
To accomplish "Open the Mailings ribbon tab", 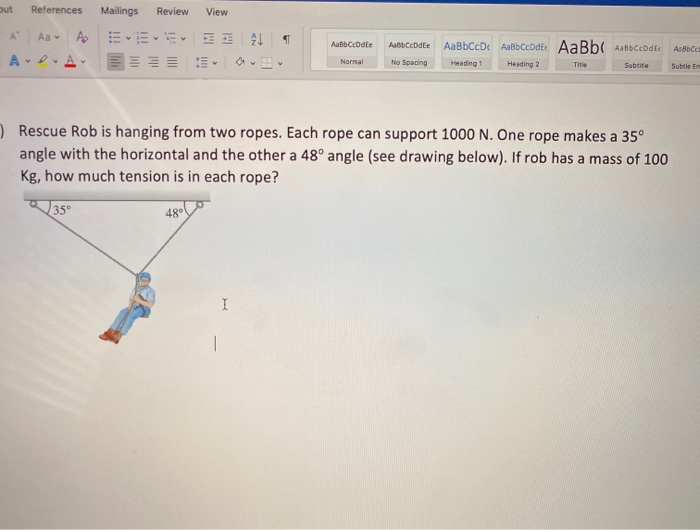I will [x=119, y=11].
